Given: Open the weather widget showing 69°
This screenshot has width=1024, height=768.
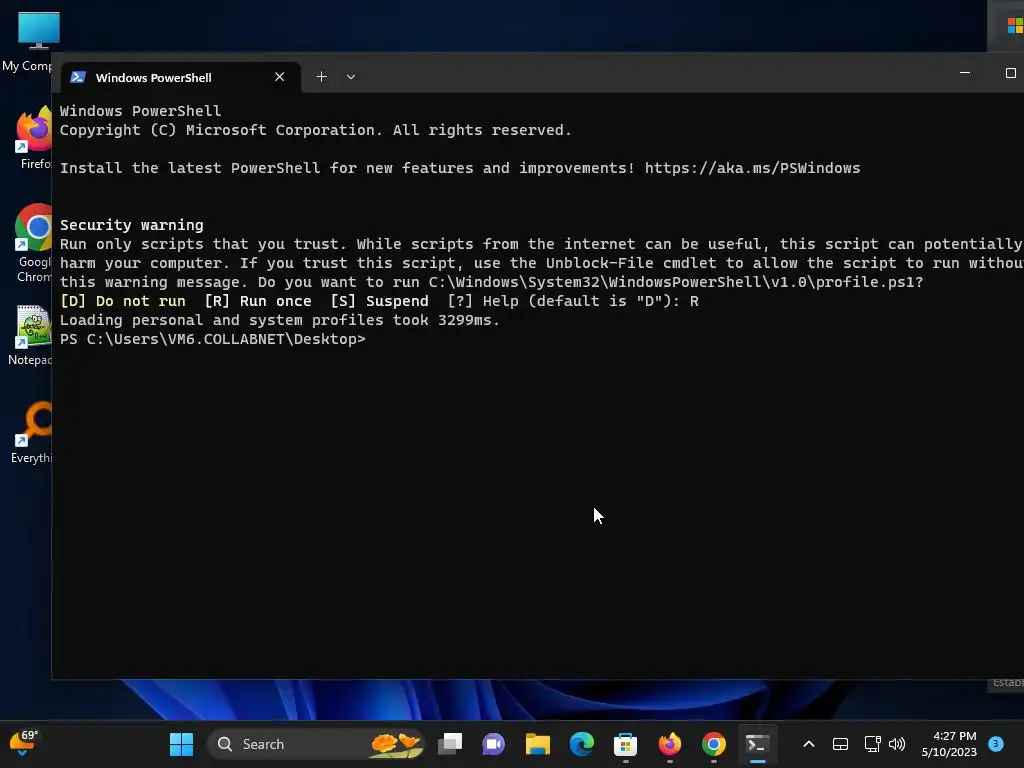Looking at the screenshot, I should (x=24, y=743).
